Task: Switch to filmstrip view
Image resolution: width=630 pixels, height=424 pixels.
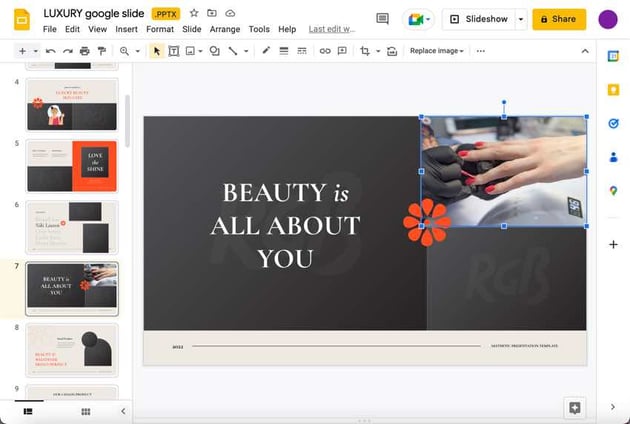Action: [27, 411]
